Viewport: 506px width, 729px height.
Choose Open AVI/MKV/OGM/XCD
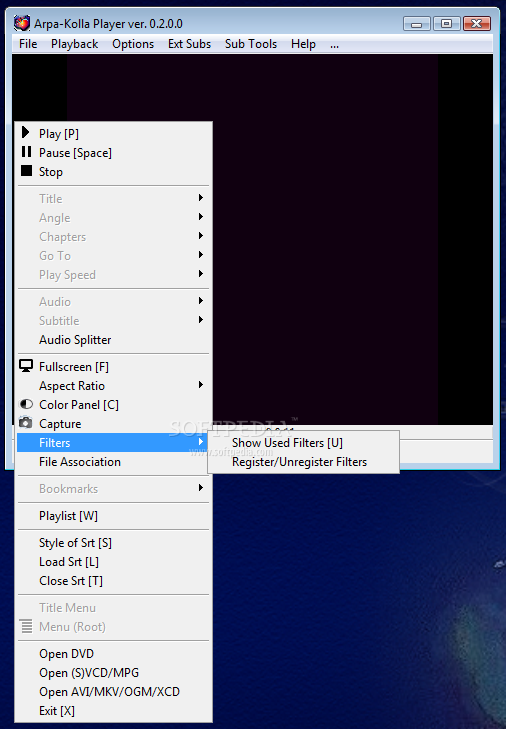[113, 692]
